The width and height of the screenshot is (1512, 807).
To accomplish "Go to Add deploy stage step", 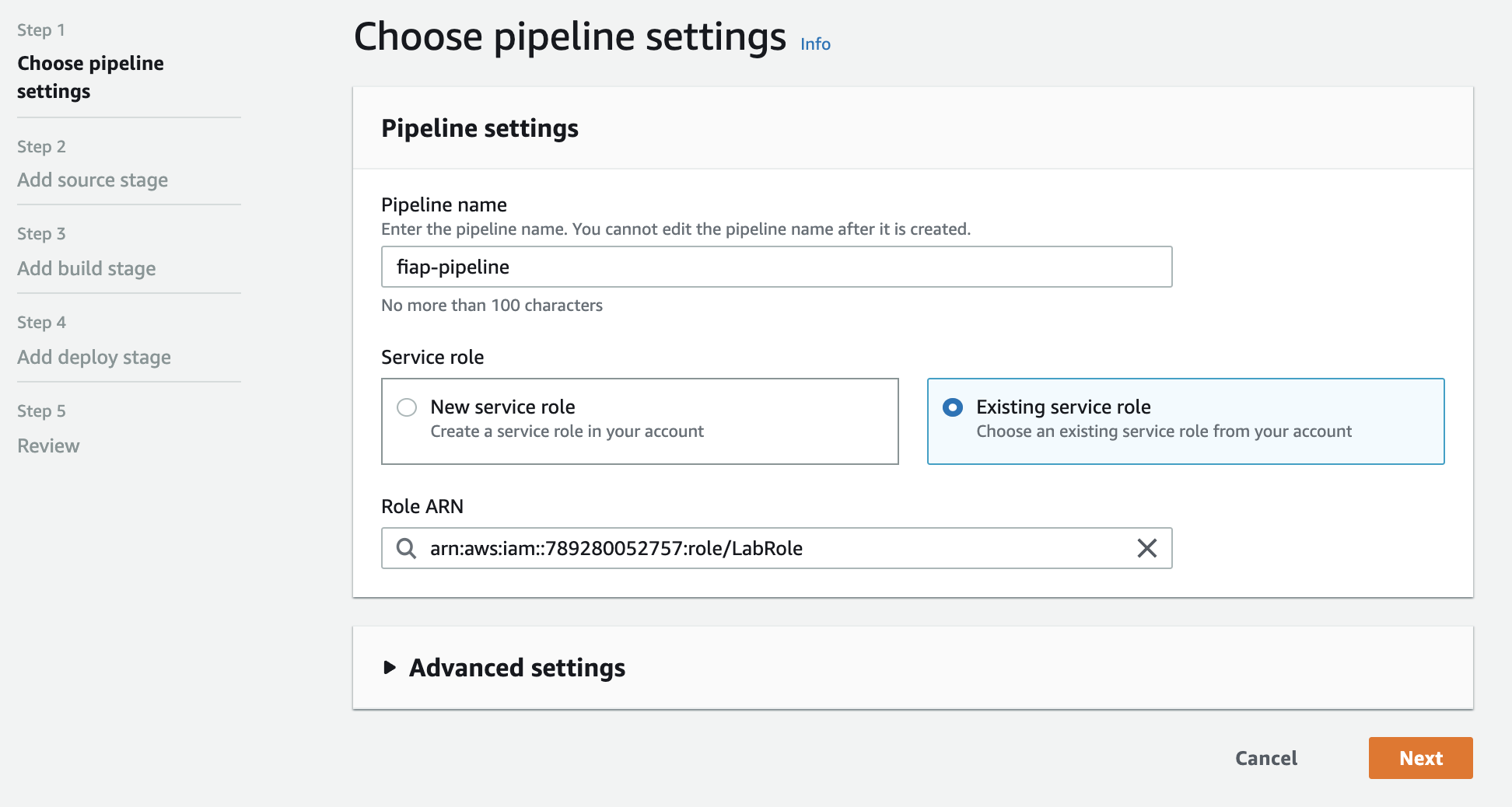I will pos(94,358).
